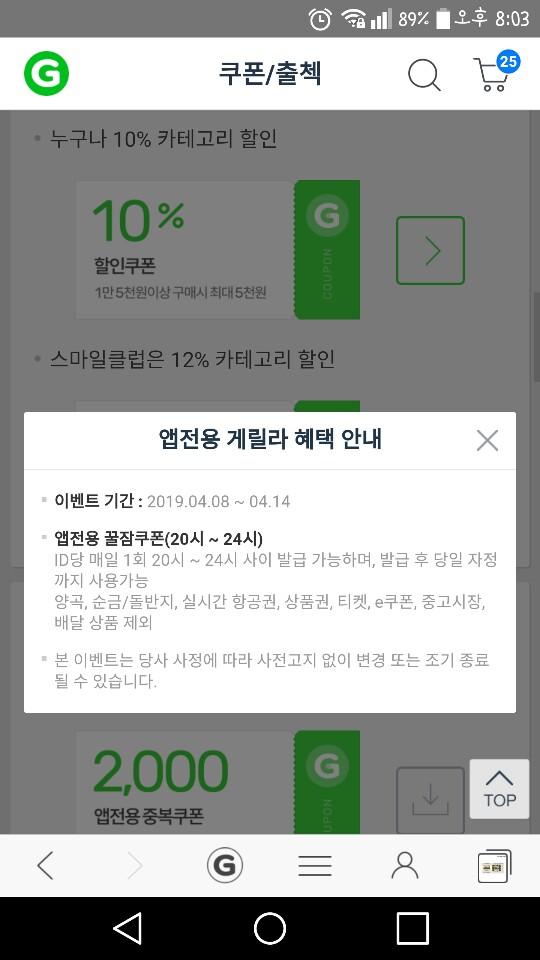The image size is (540, 960).
Task: Open the hamburger category menu
Action: pyautogui.click(x=315, y=866)
